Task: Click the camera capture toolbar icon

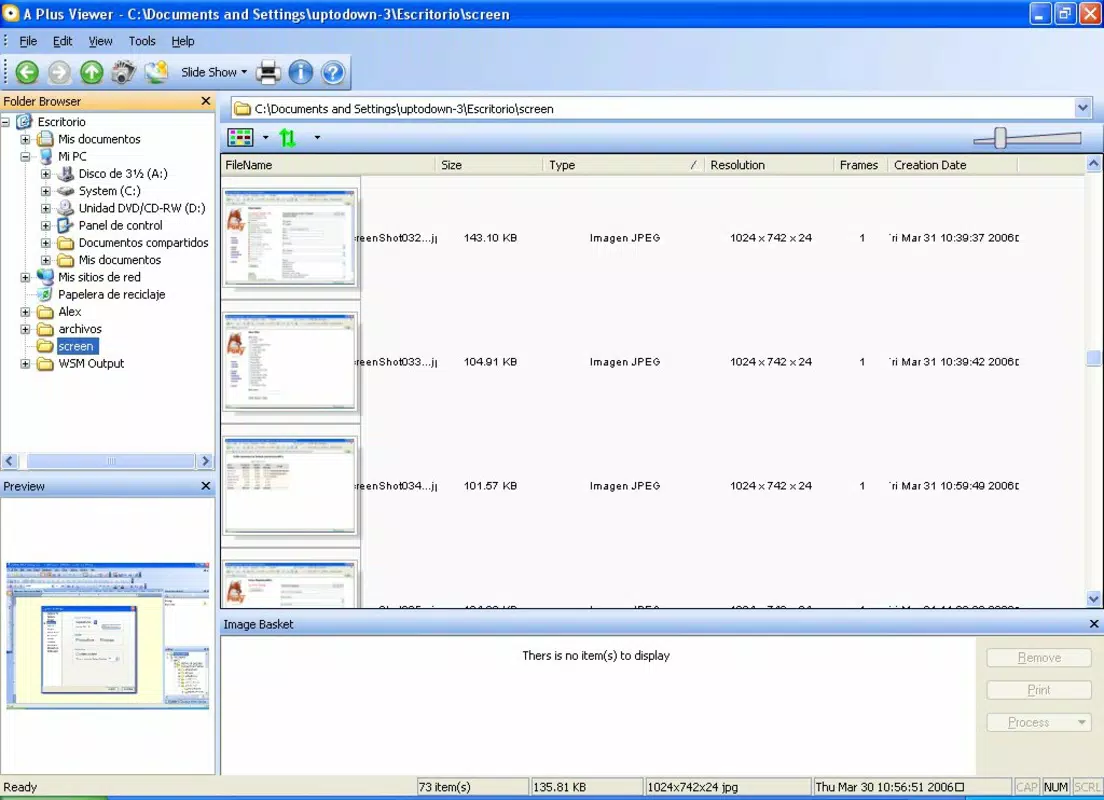Action: click(x=124, y=72)
